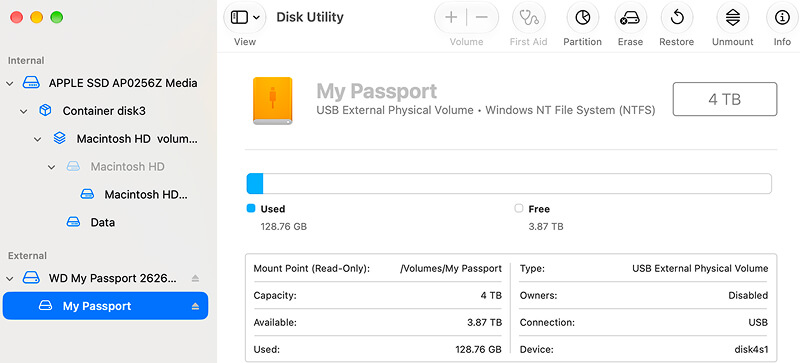Collapse Macintosh HD volumes group
The height and width of the screenshot is (363, 800).
(37, 139)
